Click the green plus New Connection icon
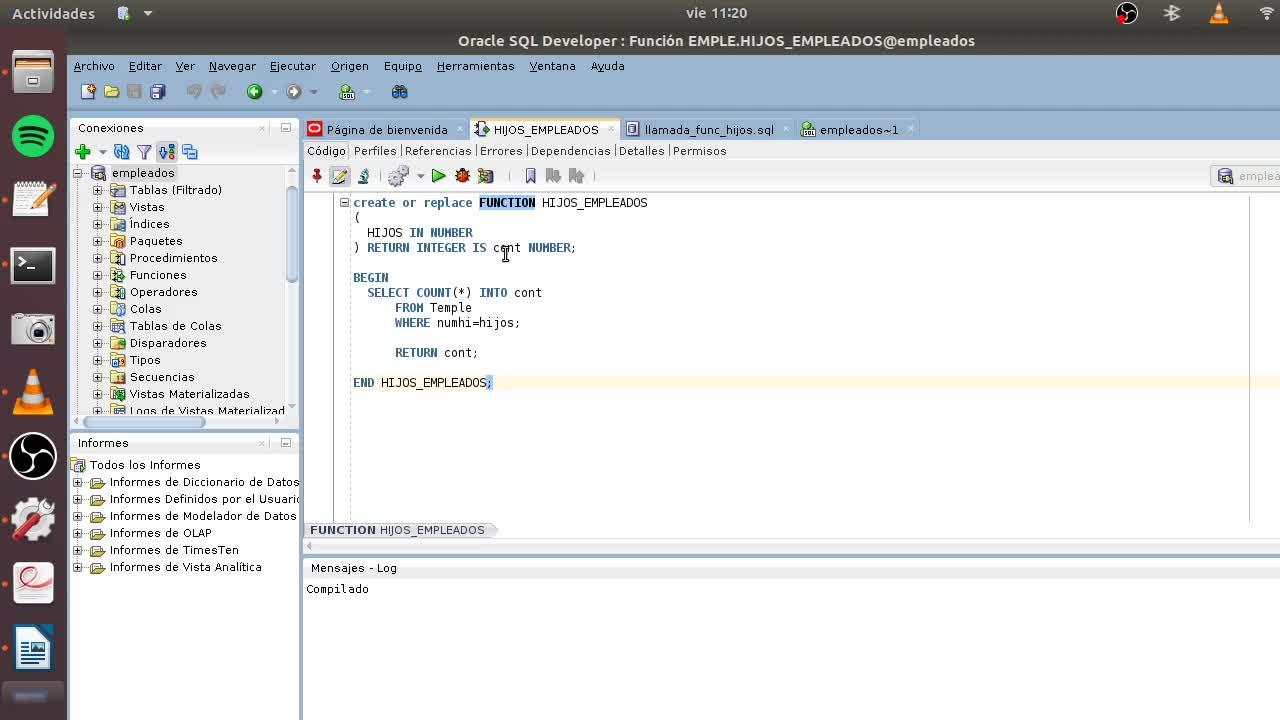 tap(83, 152)
